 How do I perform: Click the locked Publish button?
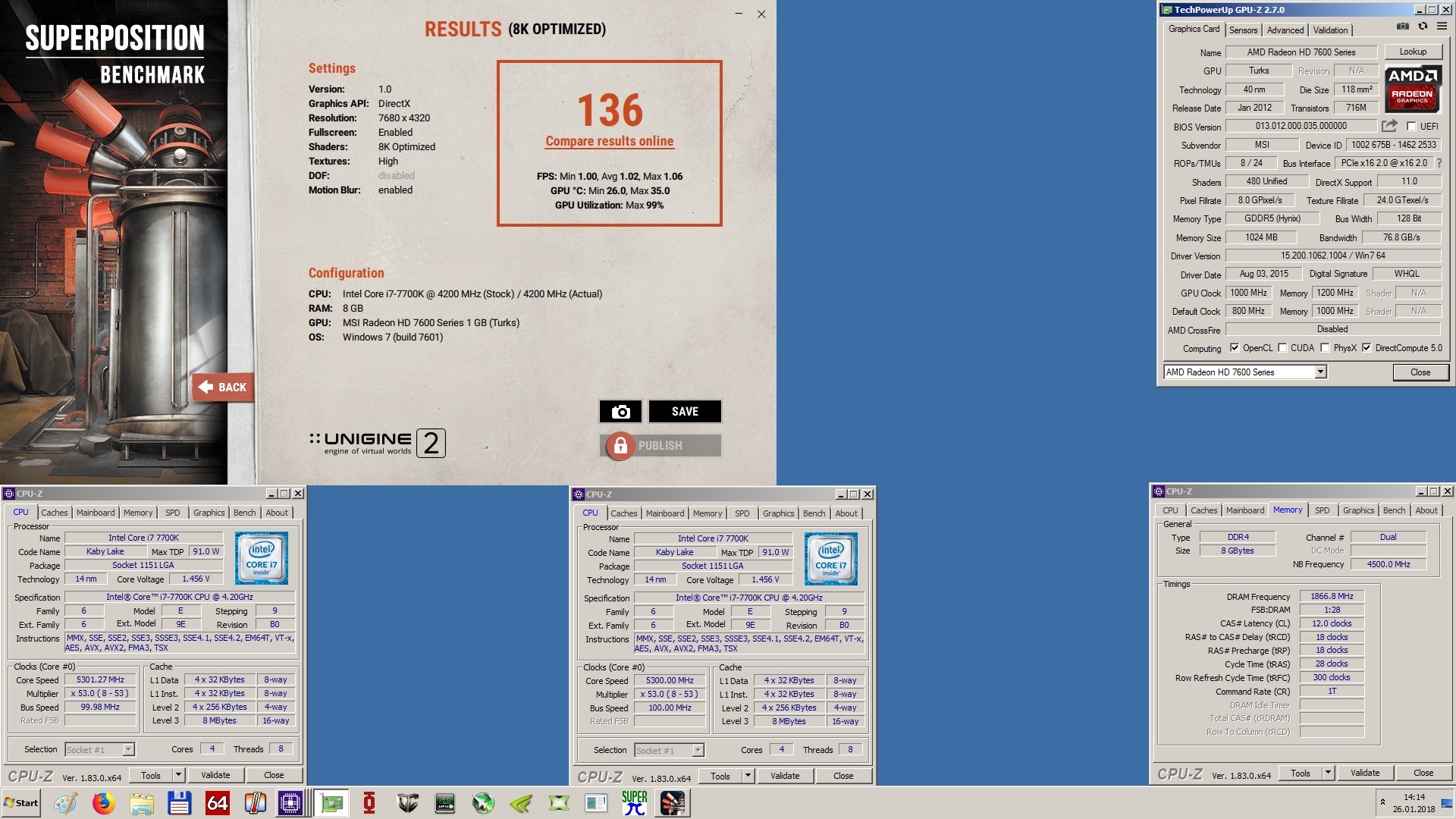coord(660,445)
